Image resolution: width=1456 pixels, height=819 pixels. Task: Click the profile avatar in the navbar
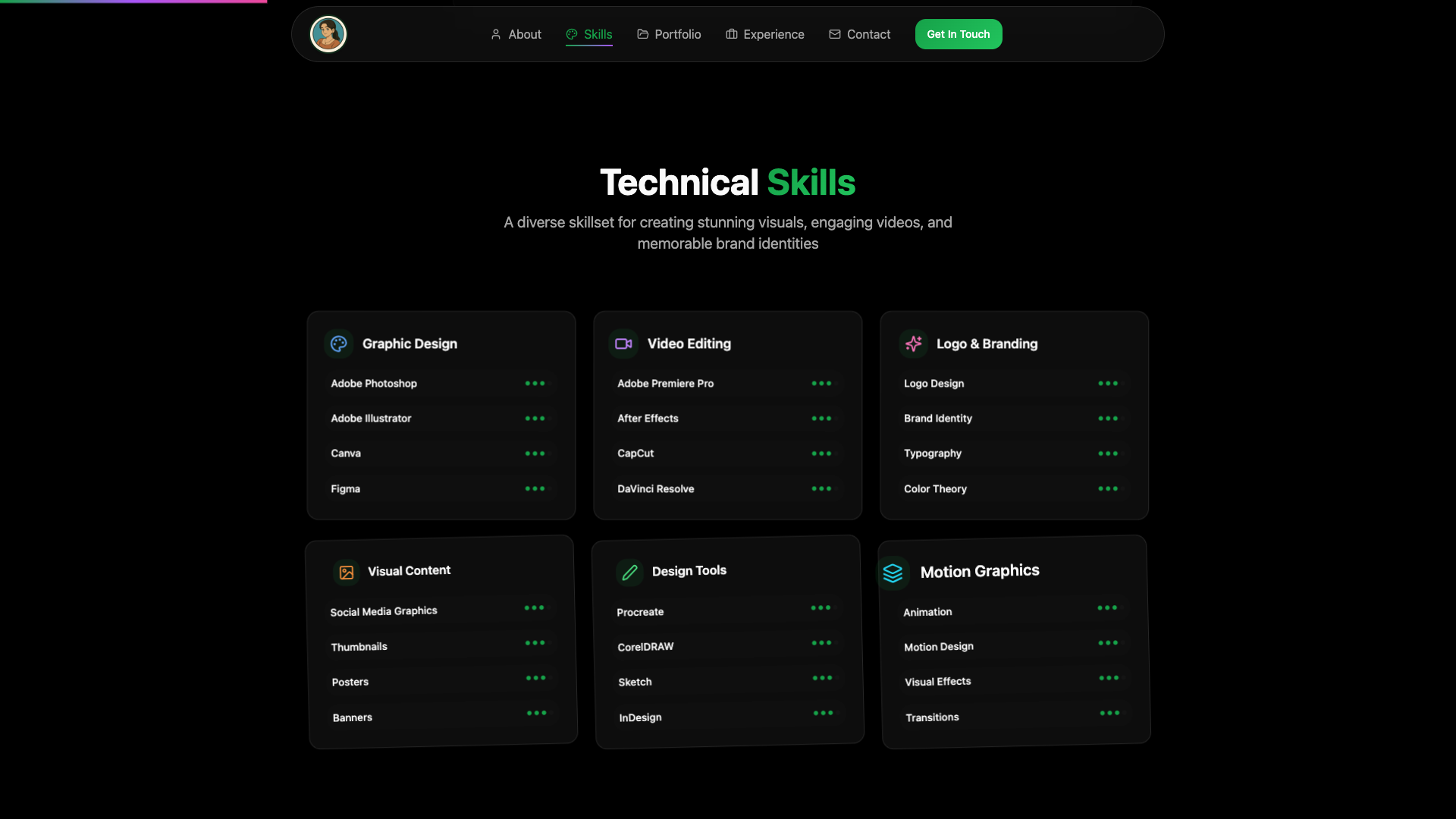[328, 34]
